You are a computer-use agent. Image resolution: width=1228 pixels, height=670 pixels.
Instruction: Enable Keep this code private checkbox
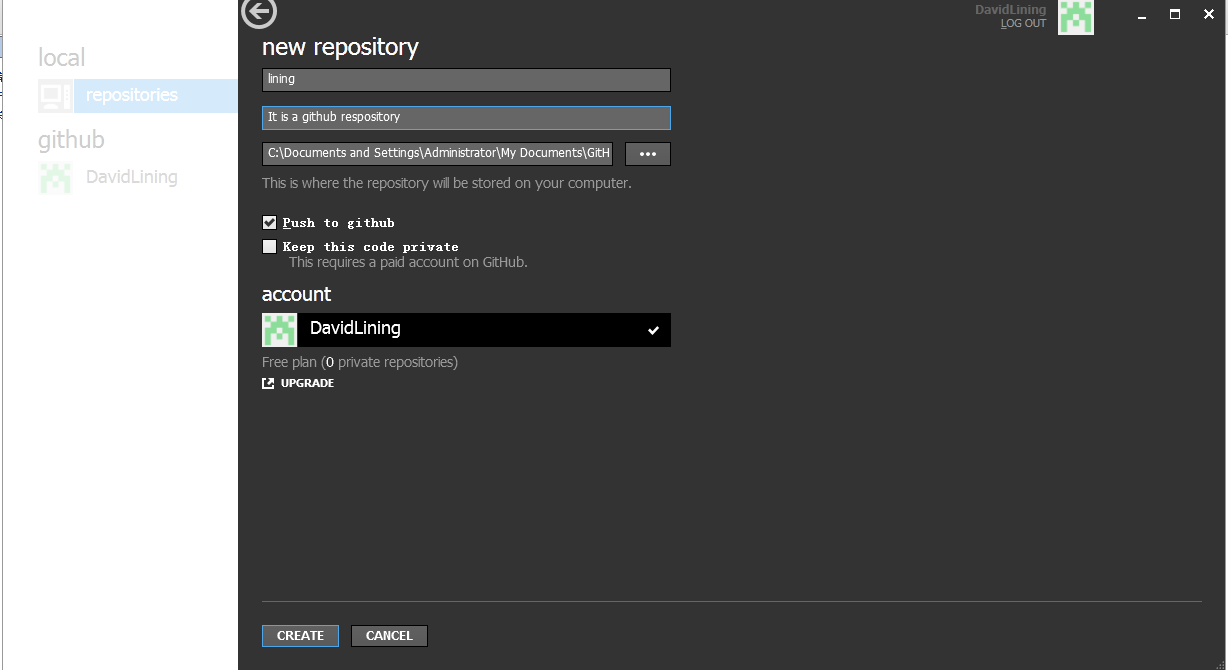269,247
